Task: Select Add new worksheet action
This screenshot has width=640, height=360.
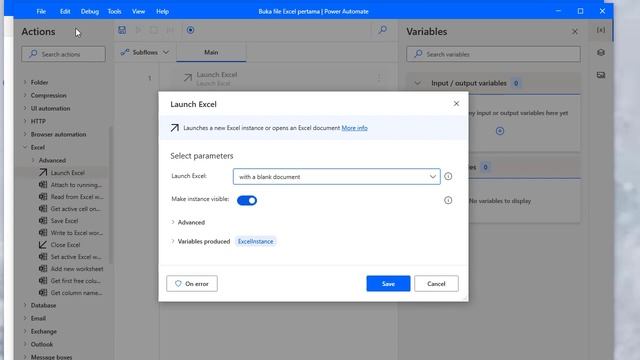Action: pyautogui.click(x=70, y=269)
